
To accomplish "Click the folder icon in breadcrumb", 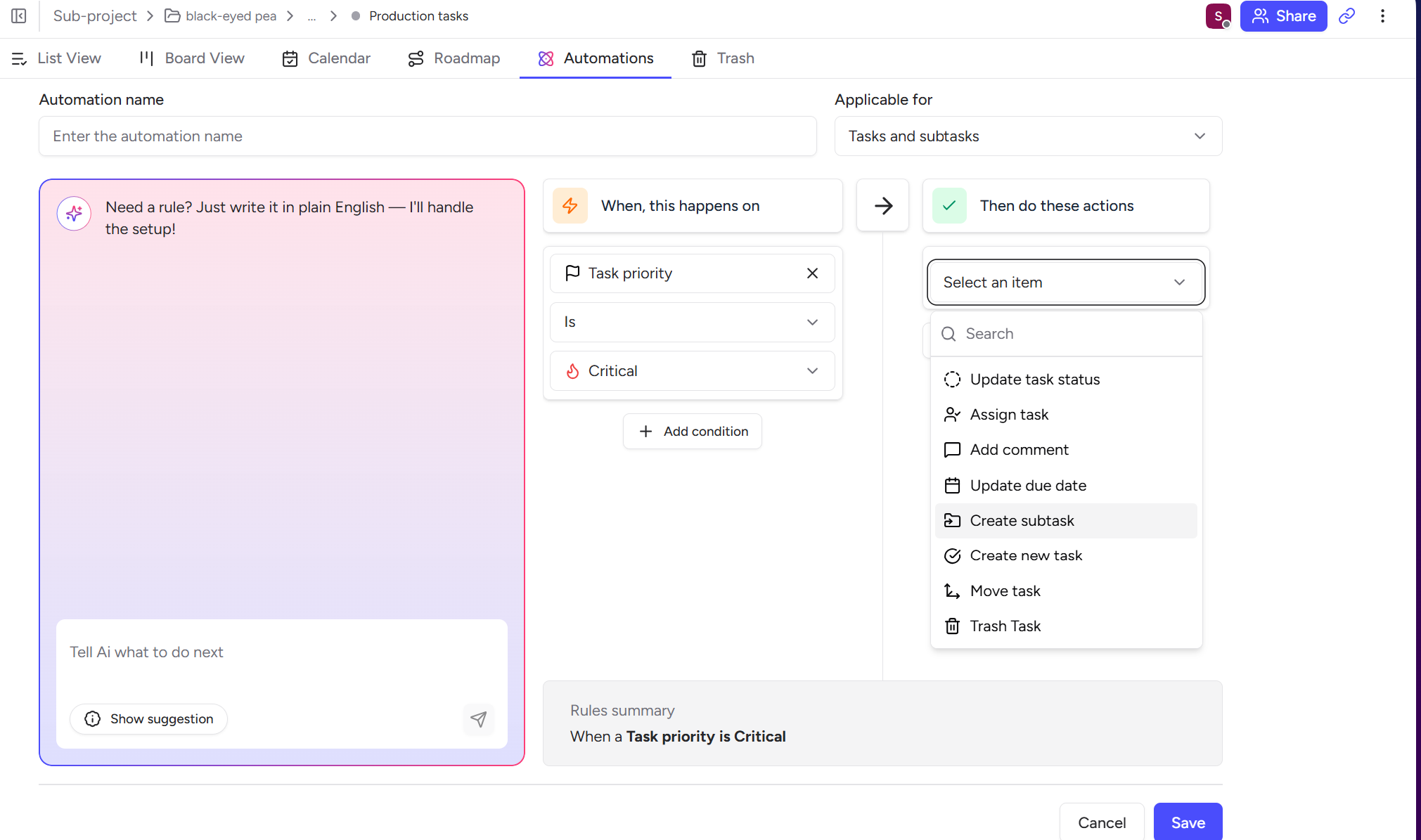I will (172, 16).
